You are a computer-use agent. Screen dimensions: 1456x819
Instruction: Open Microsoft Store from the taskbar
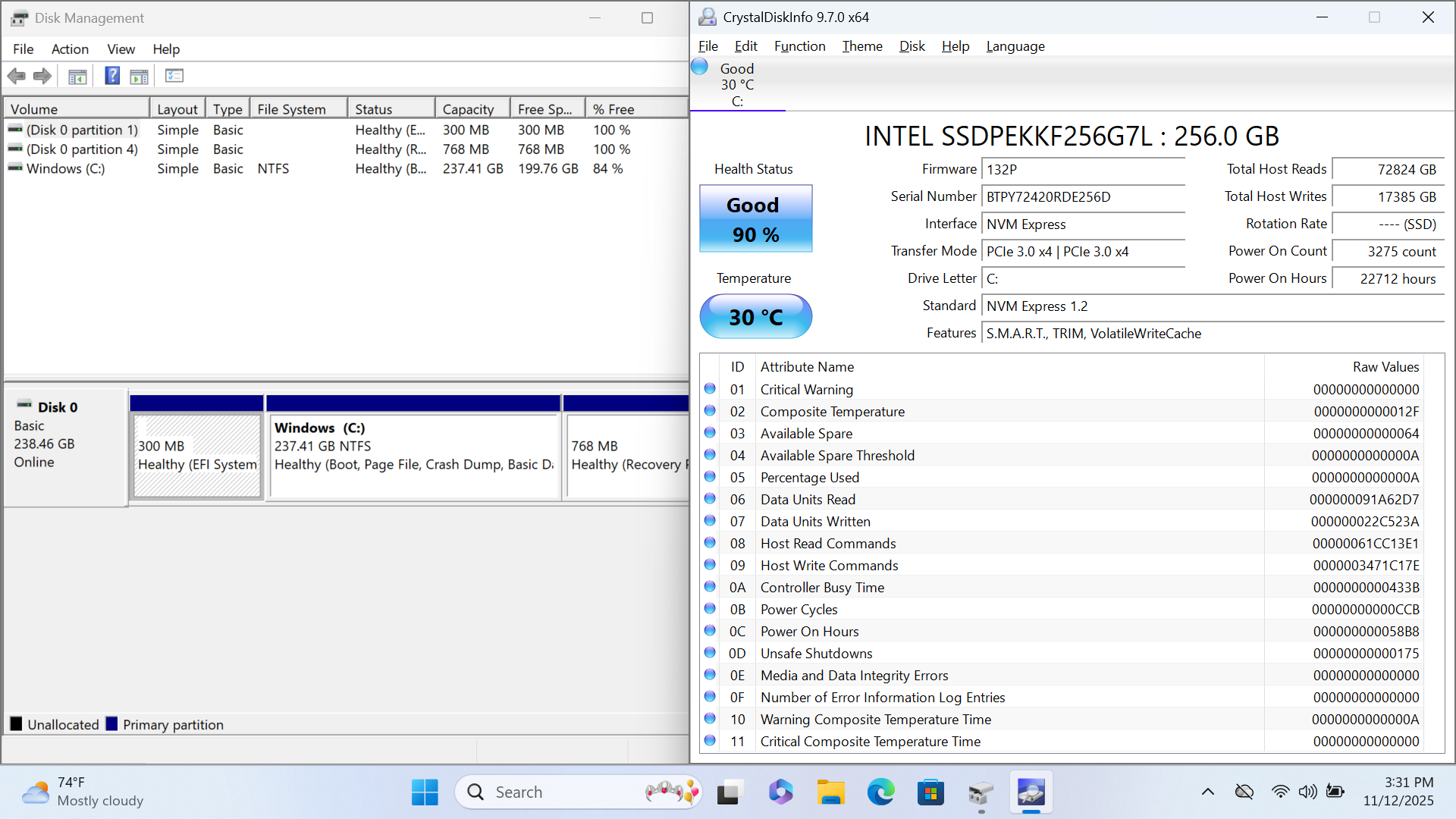click(x=930, y=792)
